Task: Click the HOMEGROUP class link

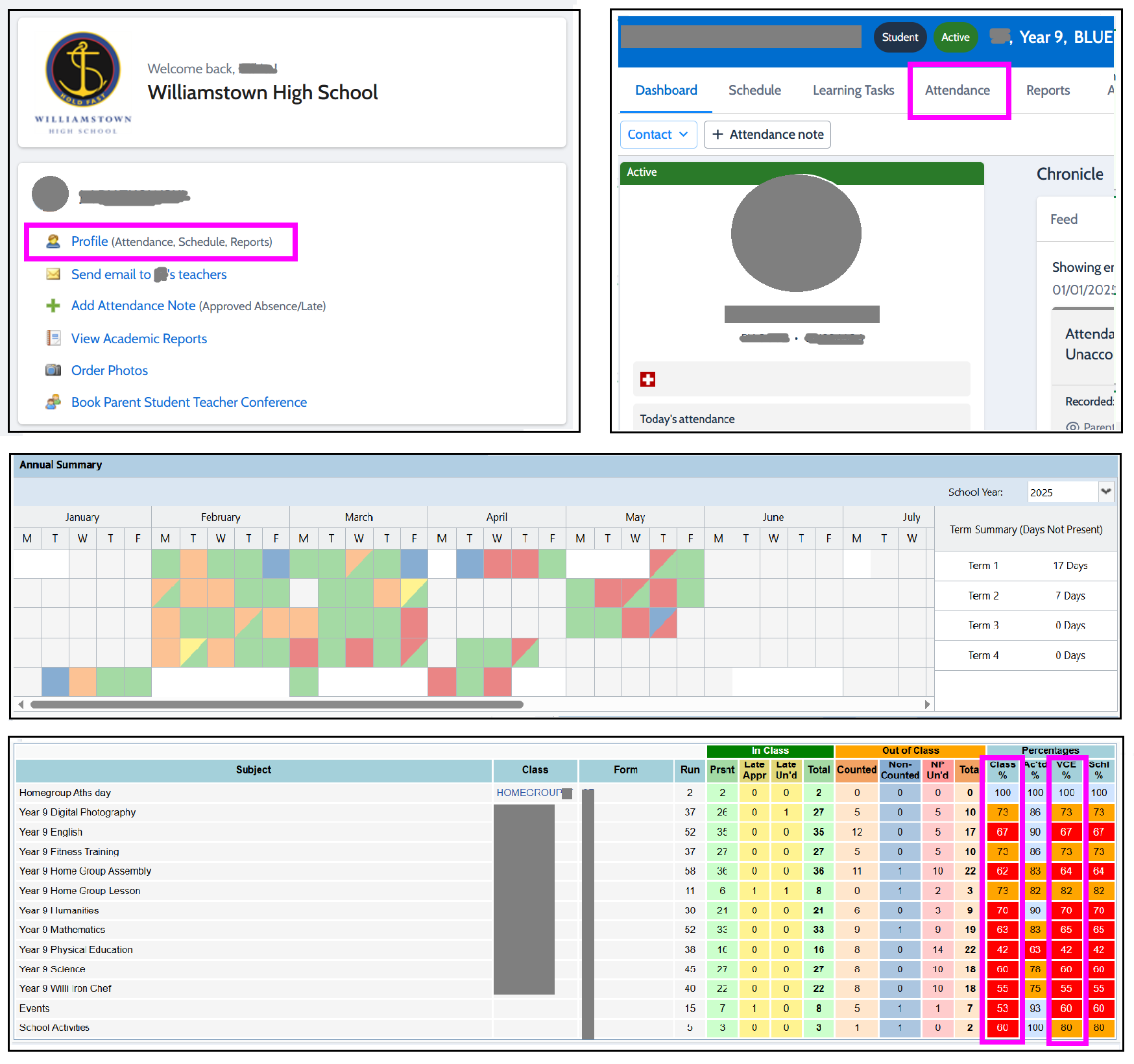Action: click(528, 793)
